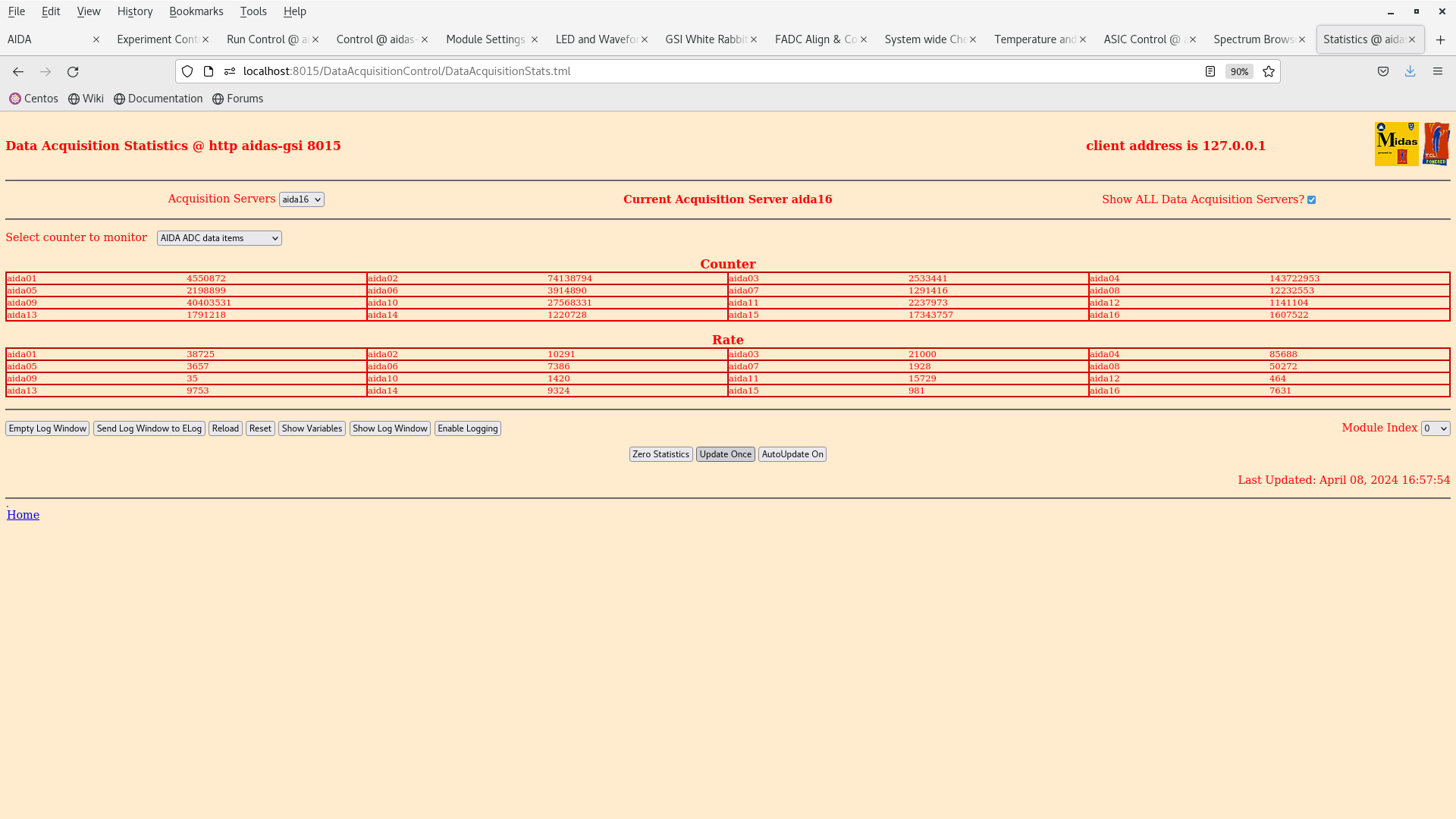
Task: Select counter from AIDA ADC data items dropdown
Action: 218,238
